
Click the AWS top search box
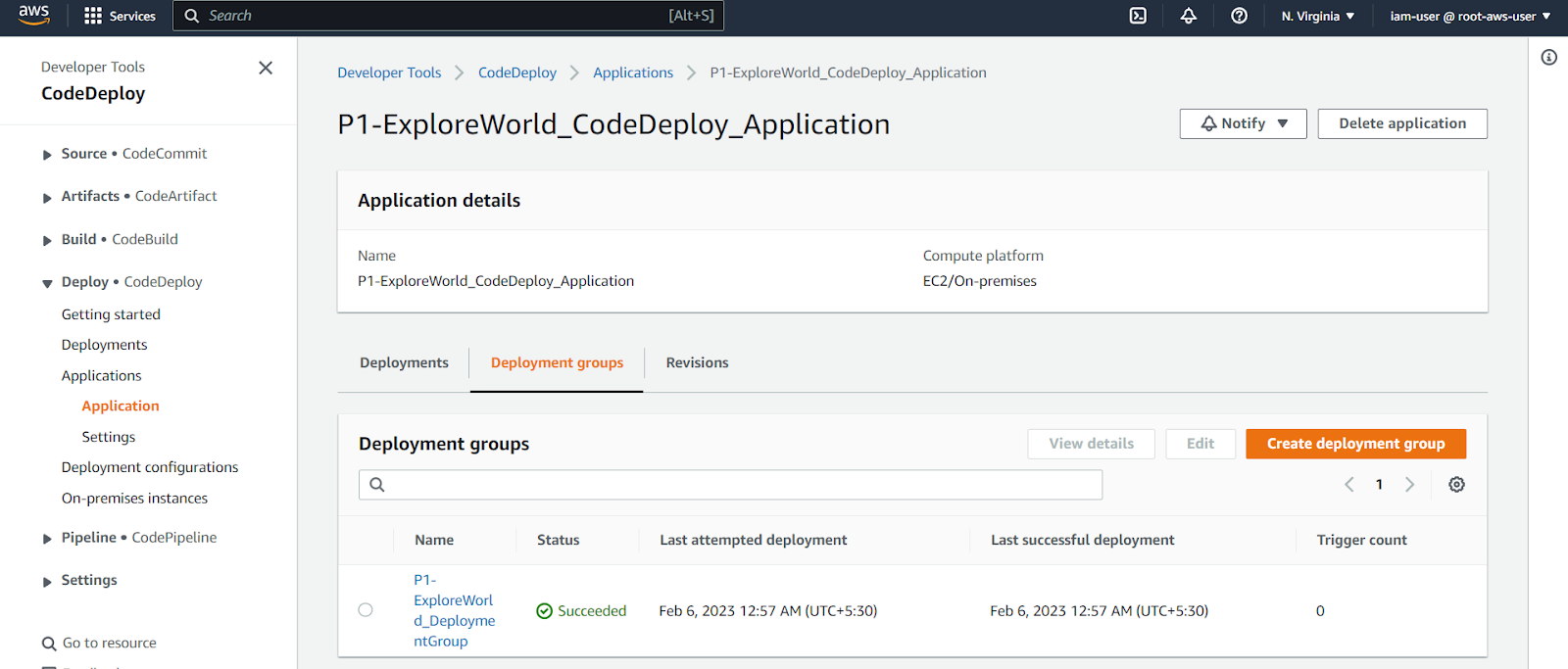[448, 16]
